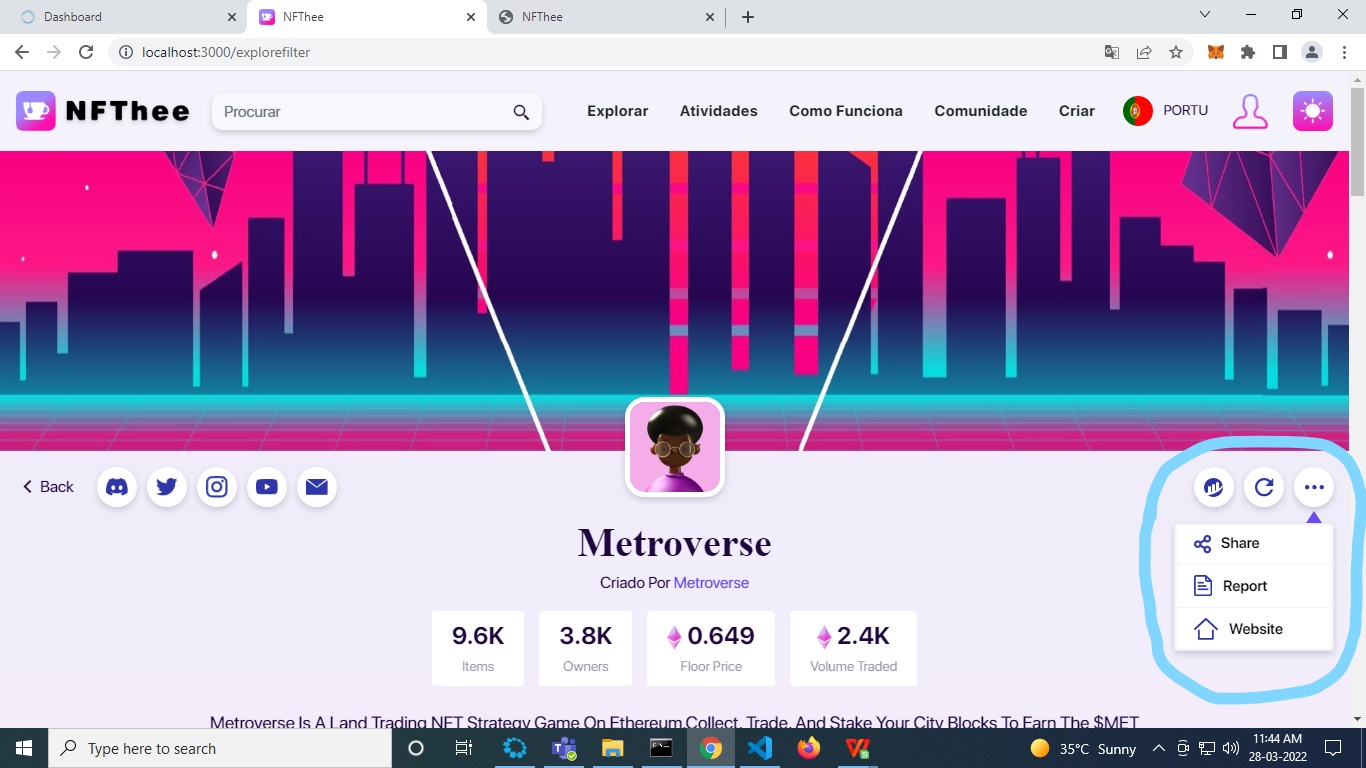Image resolution: width=1366 pixels, height=768 pixels.
Task: Open the Instagram icon link
Action: (217, 487)
